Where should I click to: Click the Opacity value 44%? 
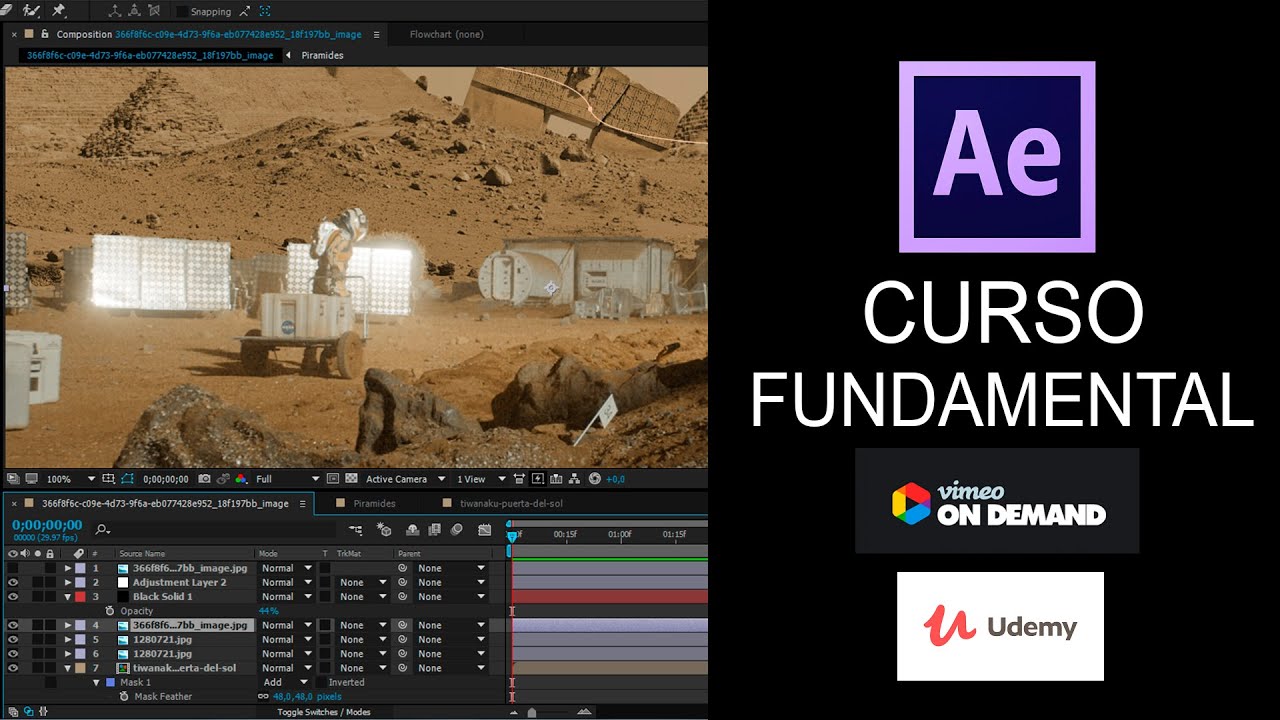268,611
